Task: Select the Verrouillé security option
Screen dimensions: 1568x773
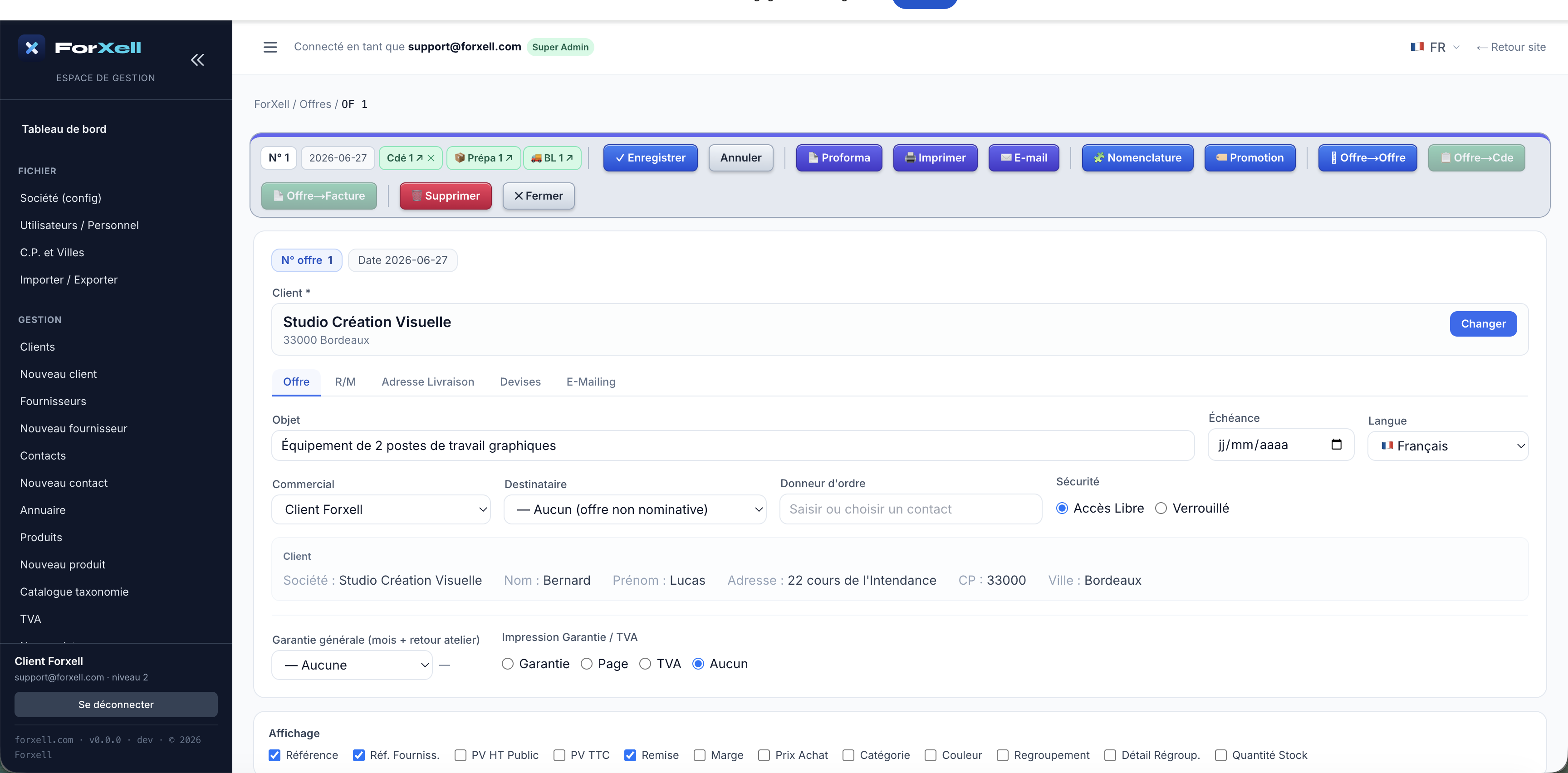Action: (1161, 508)
